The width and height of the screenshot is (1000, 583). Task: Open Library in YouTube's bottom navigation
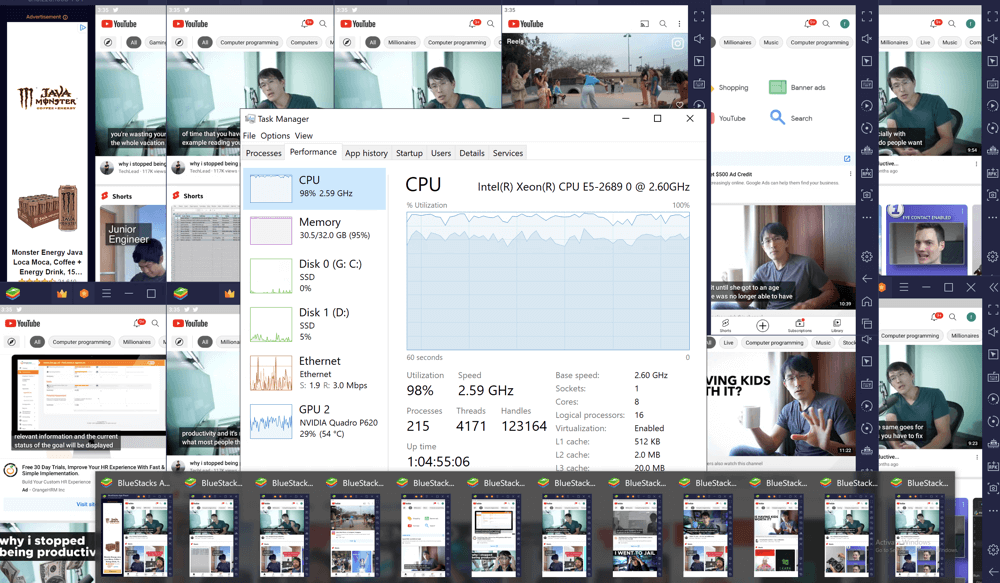pos(837,325)
